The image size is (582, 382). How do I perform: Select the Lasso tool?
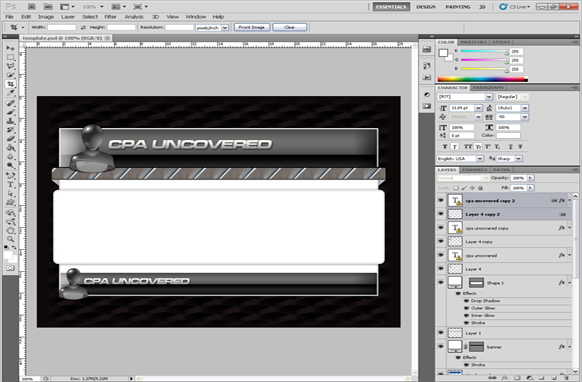[x=10, y=66]
